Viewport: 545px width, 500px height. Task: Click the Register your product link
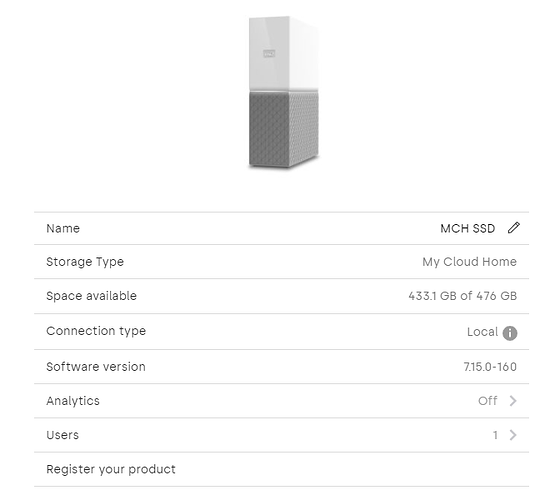[x=111, y=469]
